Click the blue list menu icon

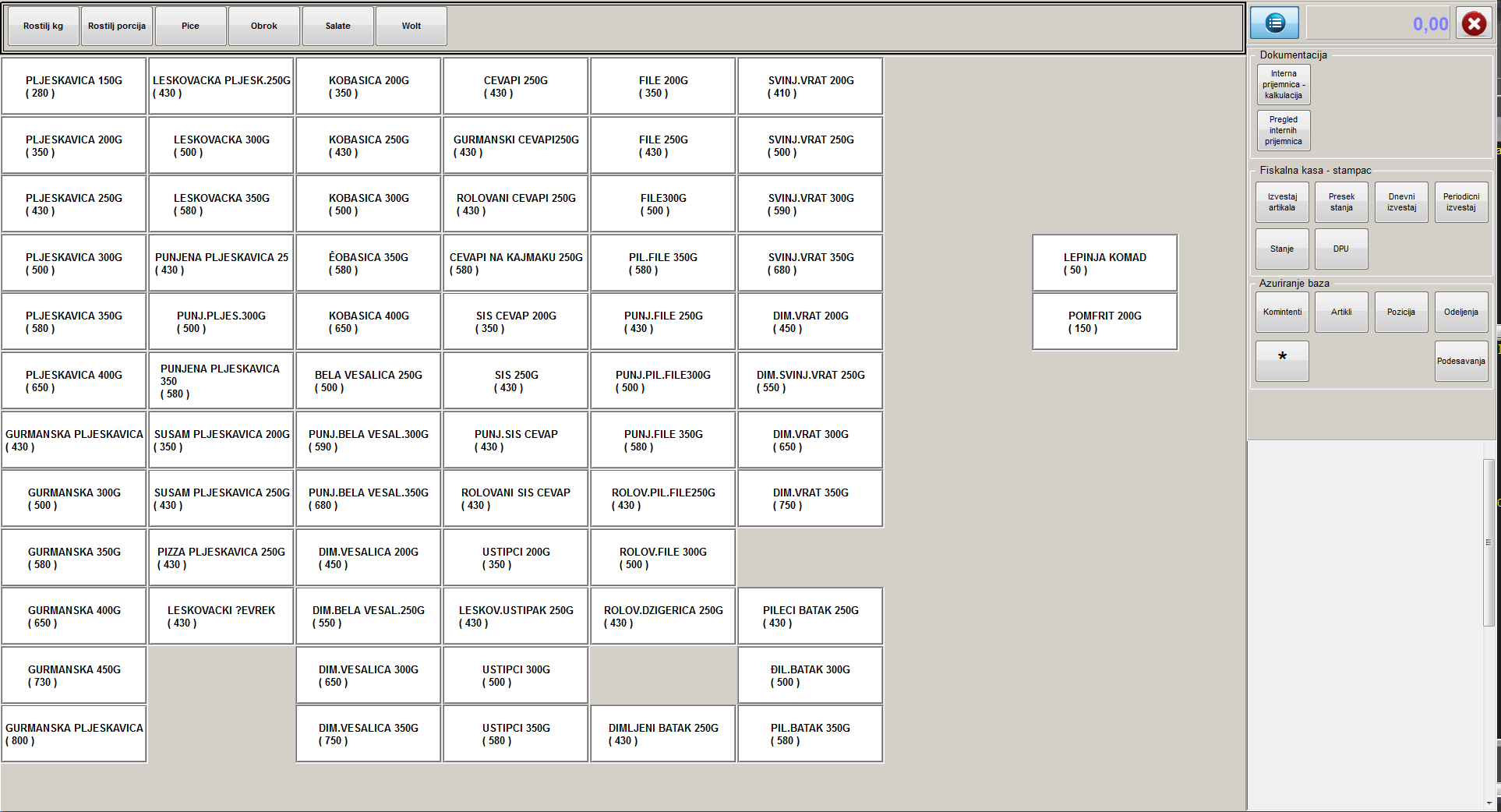pos(1274,23)
